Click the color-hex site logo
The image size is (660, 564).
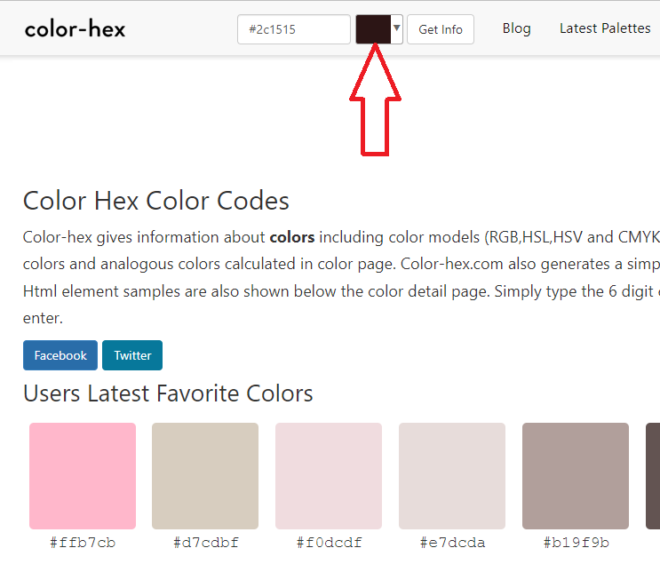(x=75, y=29)
